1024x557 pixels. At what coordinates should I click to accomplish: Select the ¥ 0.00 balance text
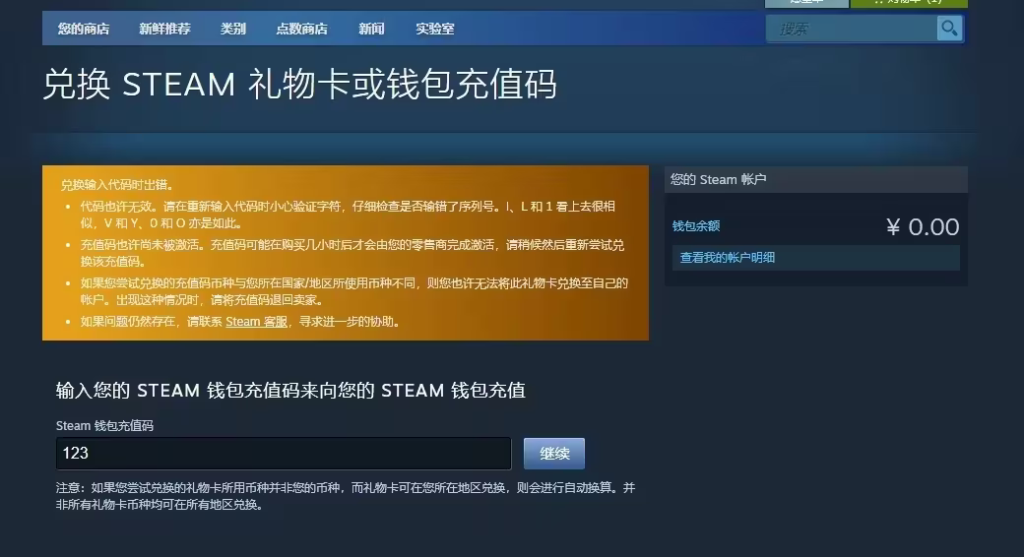[922, 227]
